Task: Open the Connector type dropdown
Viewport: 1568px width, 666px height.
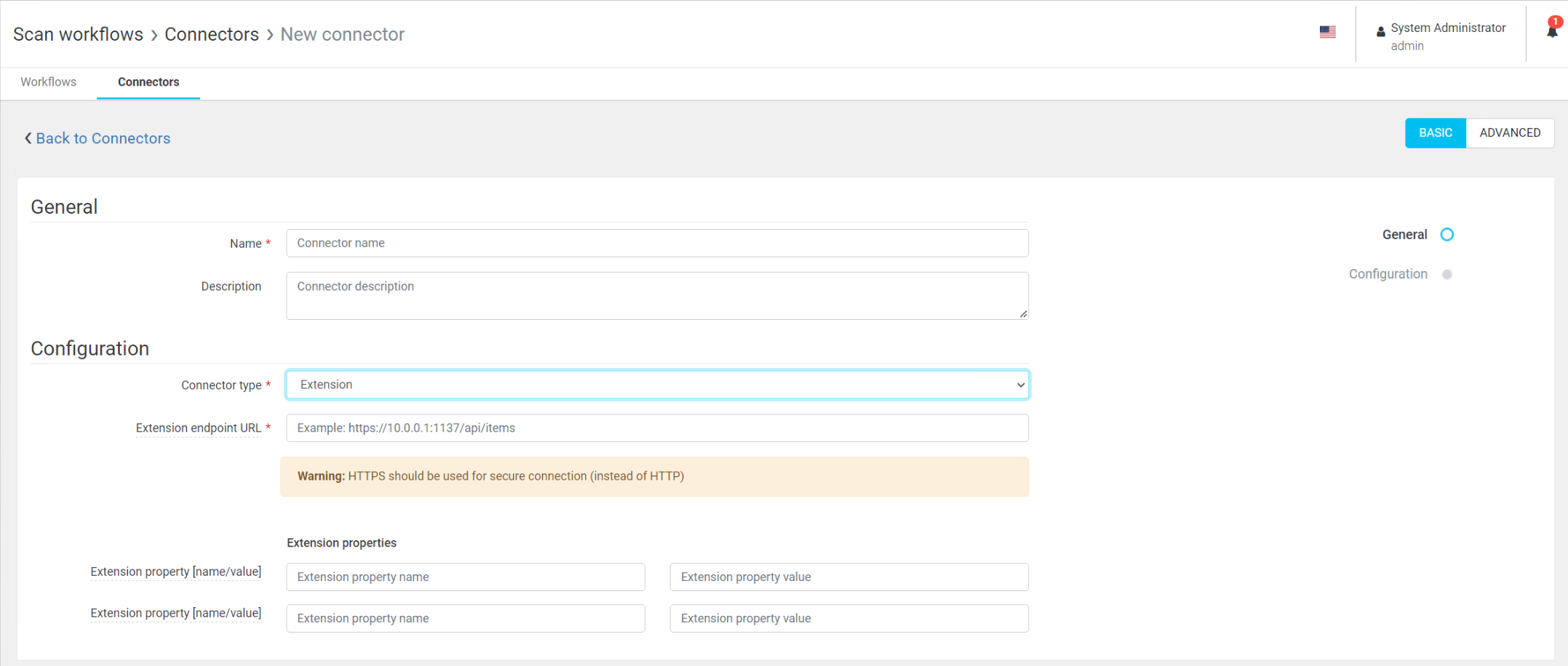Action: pyautogui.click(x=656, y=385)
